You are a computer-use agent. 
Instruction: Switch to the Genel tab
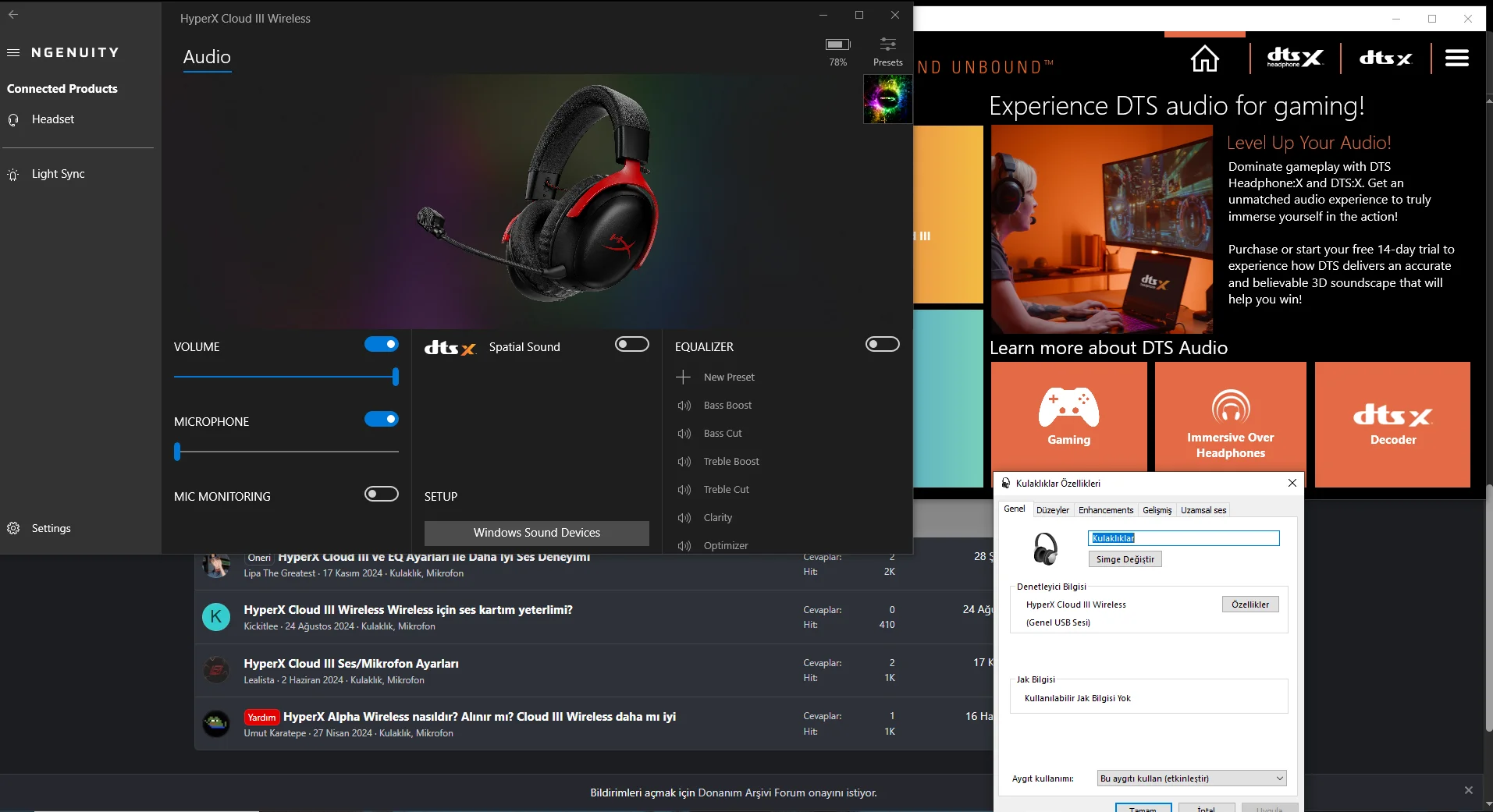pyautogui.click(x=1015, y=509)
